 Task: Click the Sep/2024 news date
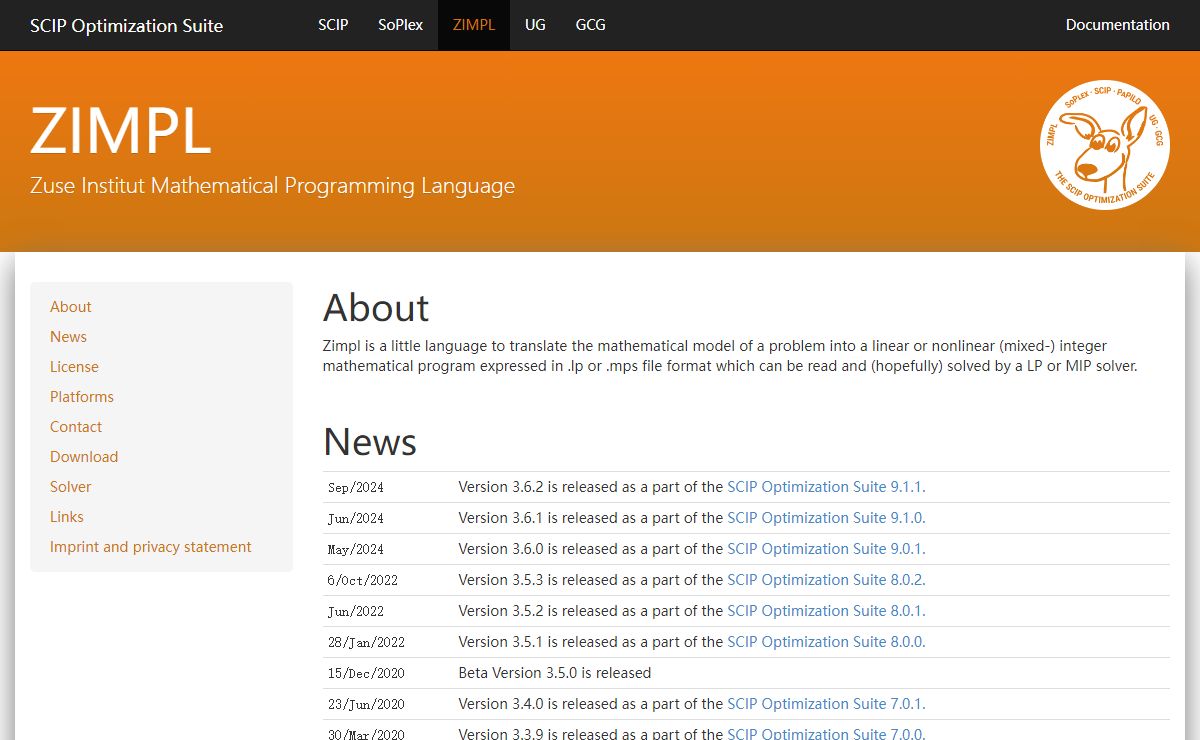(x=356, y=488)
